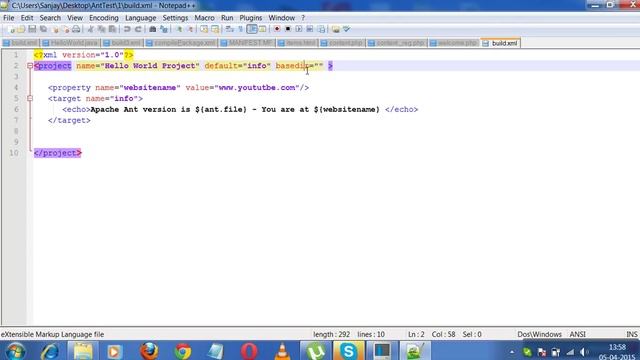Click Dos\Windows EOL format in status bar

pos(539,334)
